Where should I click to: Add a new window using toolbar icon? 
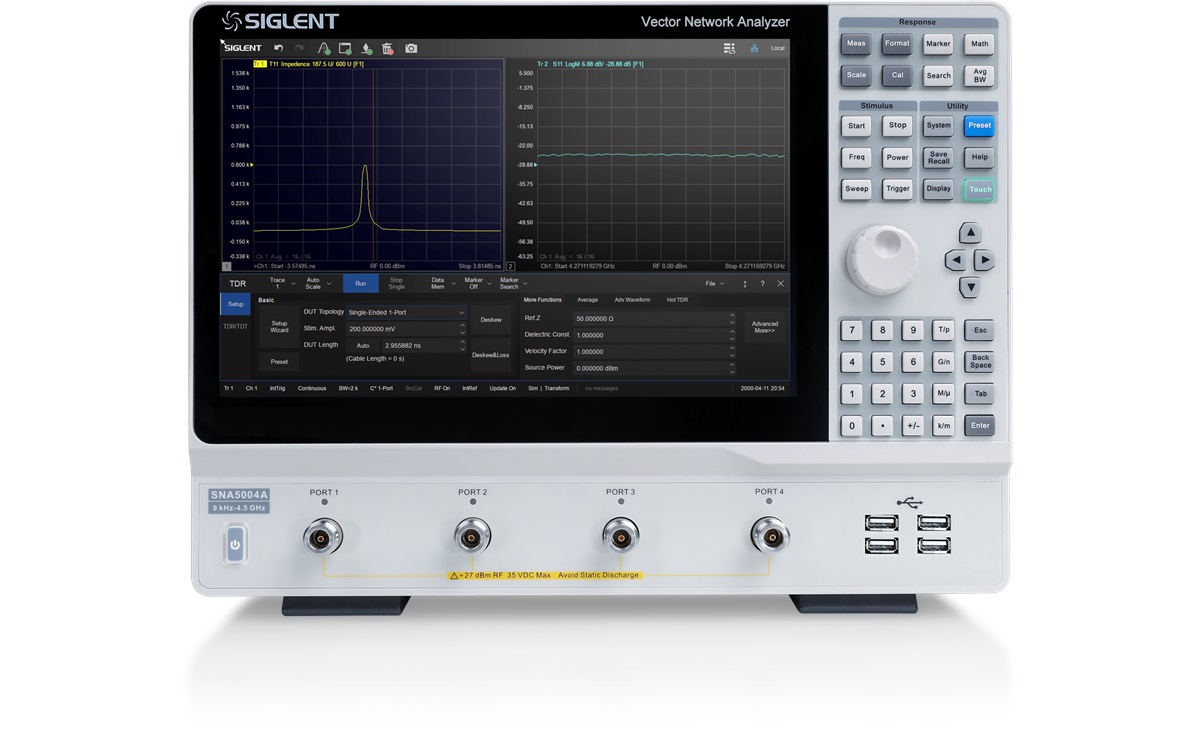pyautogui.click(x=345, y=48)
